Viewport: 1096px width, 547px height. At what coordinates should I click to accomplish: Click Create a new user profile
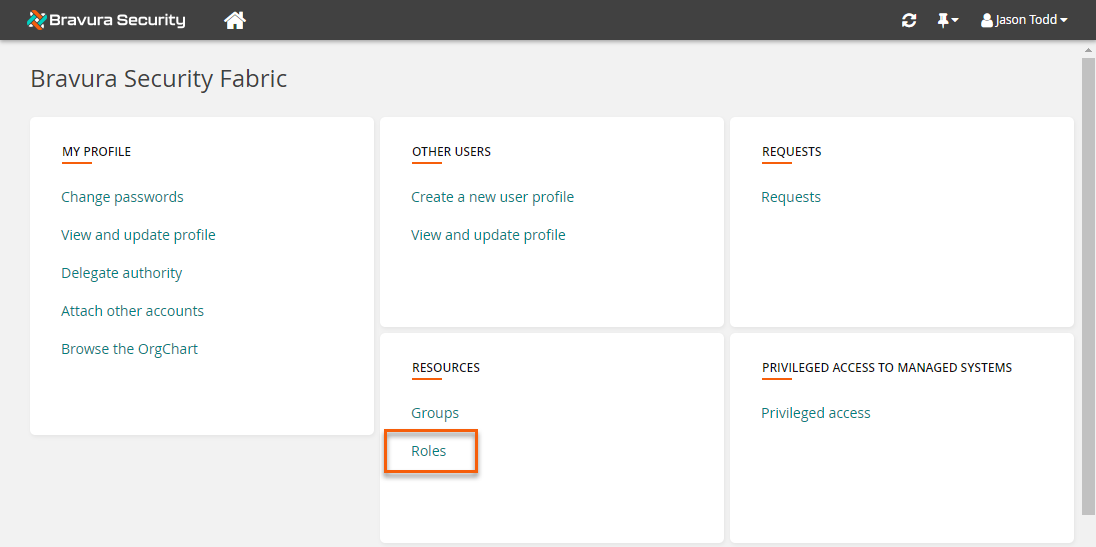click(x=492, y=197)
